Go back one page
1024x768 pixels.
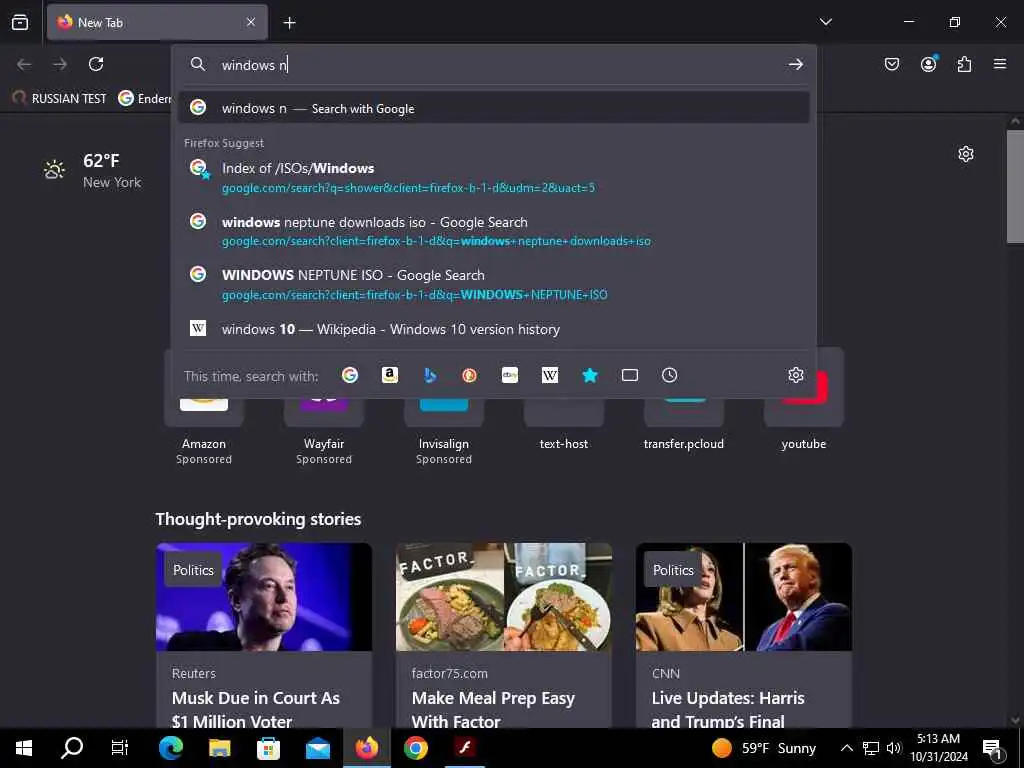[x=24, y=64]
